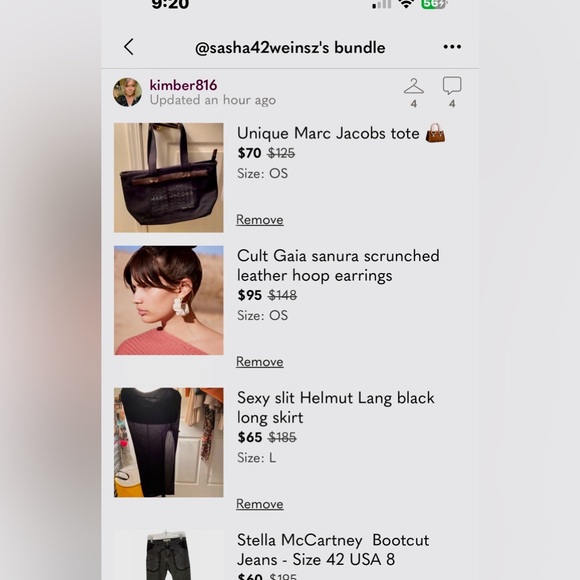Remove the Marc Jacobs tote from bundle
The width and height of the screenshot is (580, 580).
[260, 220]
